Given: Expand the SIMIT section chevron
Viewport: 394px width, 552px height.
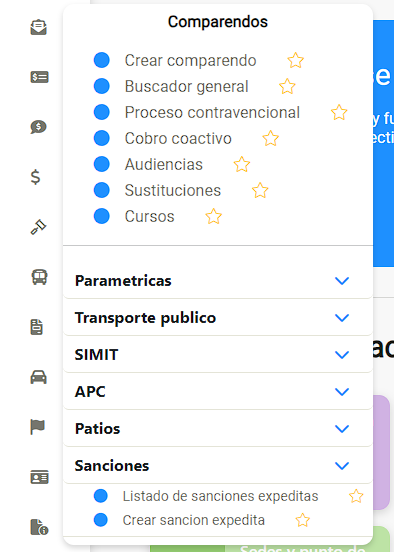Looking at the screenshot, I should (x=342, y=355).
